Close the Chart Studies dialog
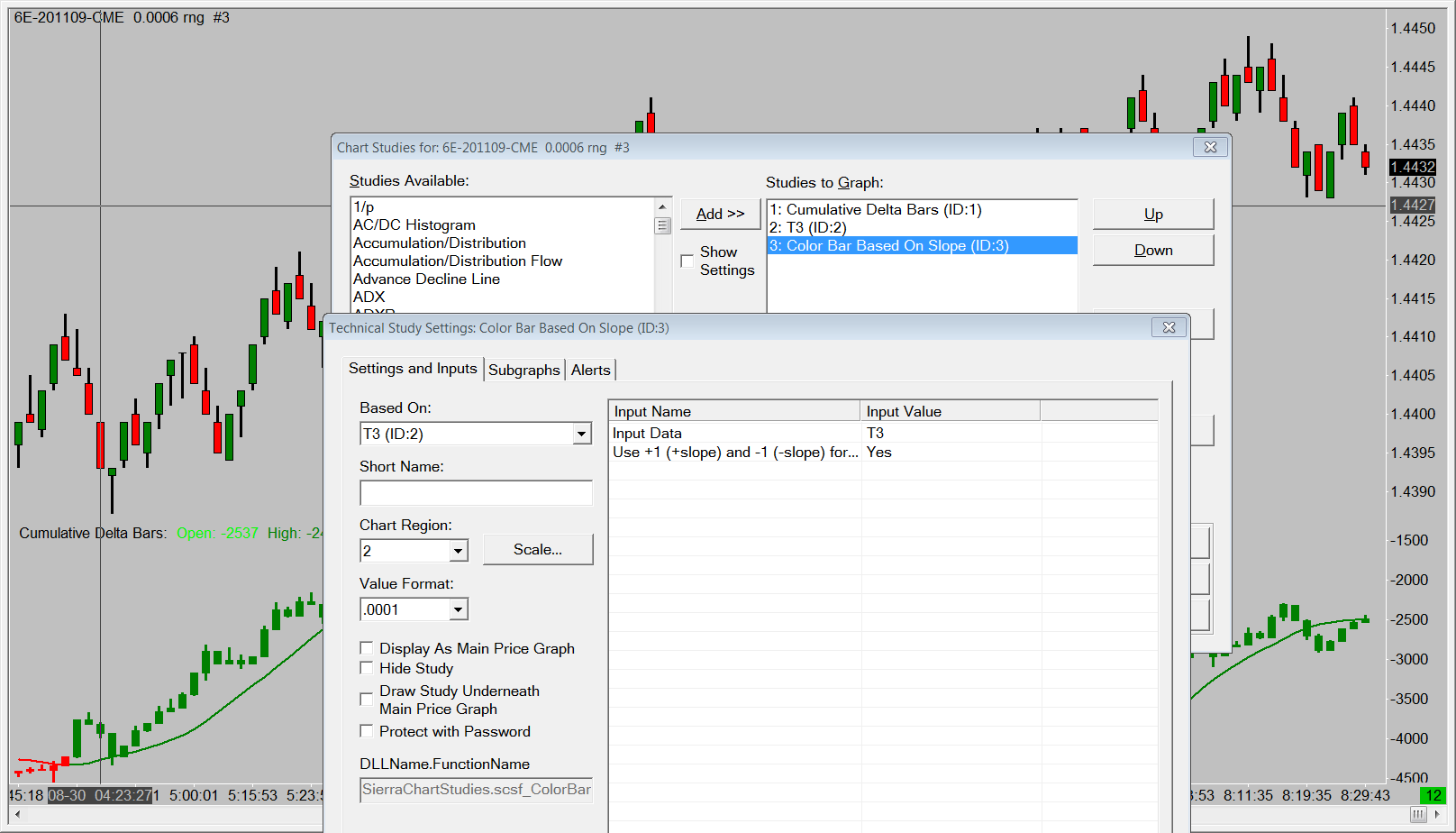This screenshot has width=1456, height=833. pos(1210,147)
